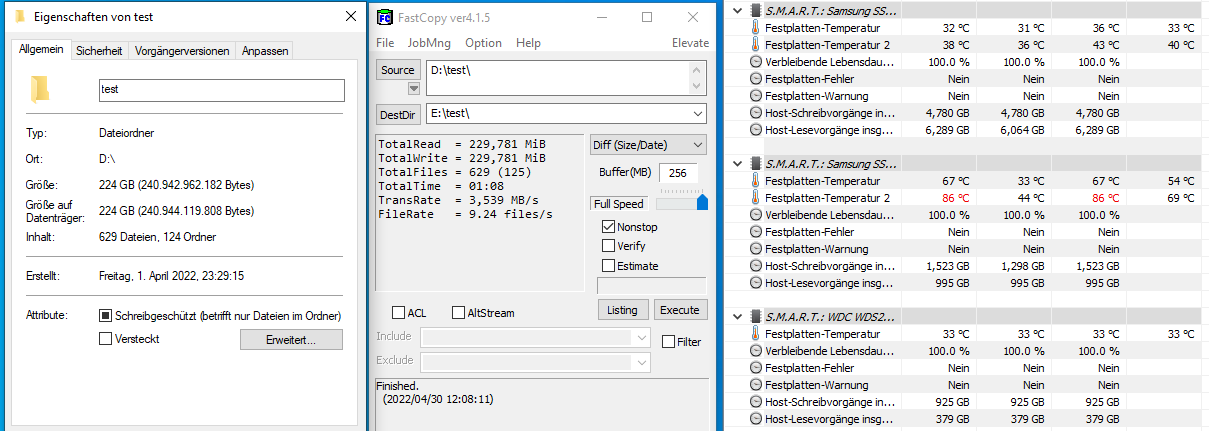The width and height of the screenshot is (1209, 431).
Task: Collapse the first Samsung S.M.A.R.T. group showing 32 °C
Action: (x=738, y=10)
